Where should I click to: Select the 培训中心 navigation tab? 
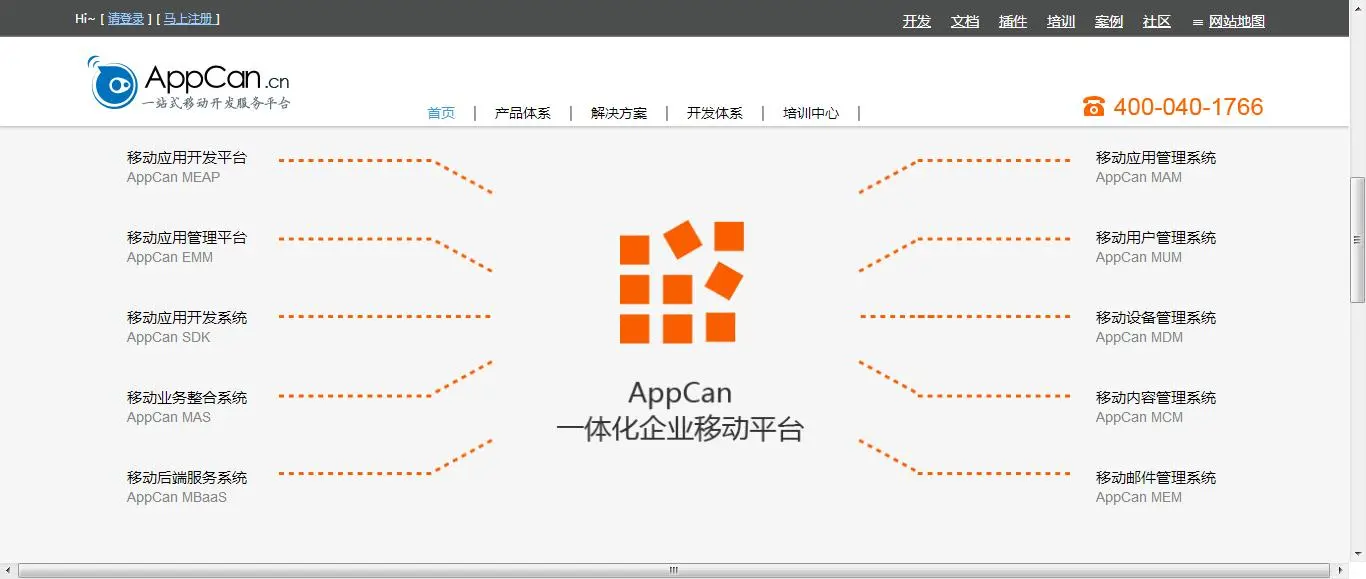tap(811, 113)
